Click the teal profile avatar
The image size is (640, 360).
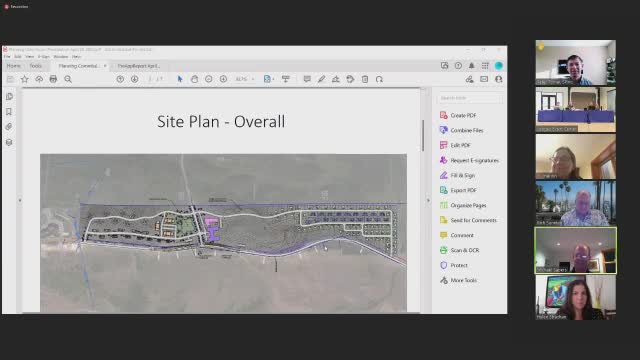[498, 66]
